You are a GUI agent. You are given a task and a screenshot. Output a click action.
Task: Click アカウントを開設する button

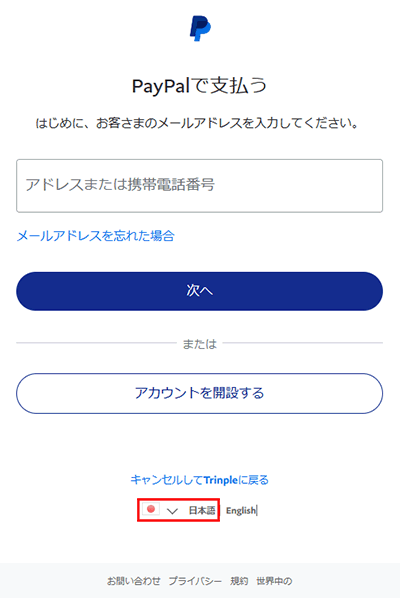pyautogui.click(x=199, y=393)
